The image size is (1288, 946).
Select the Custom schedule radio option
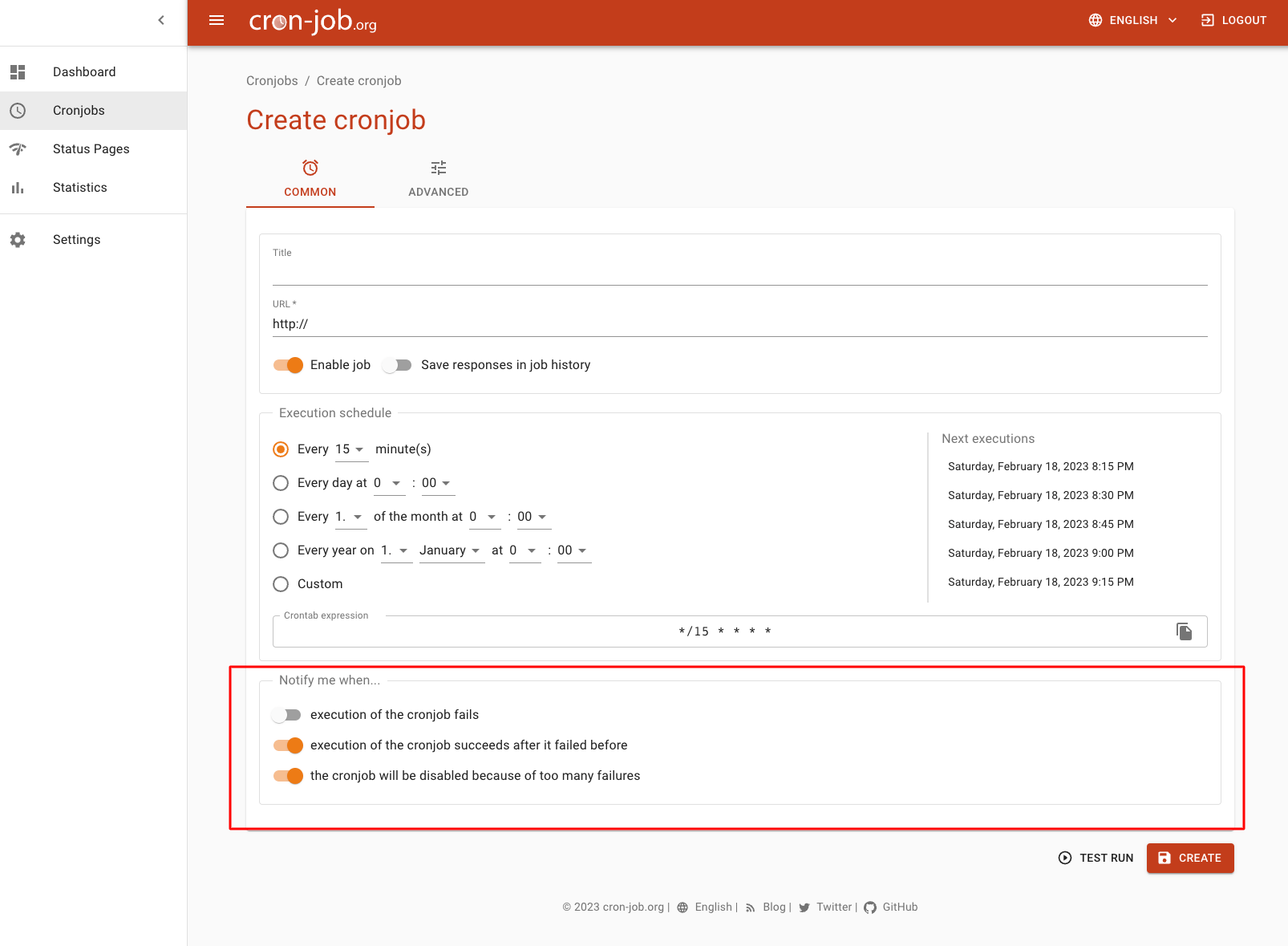281,584
